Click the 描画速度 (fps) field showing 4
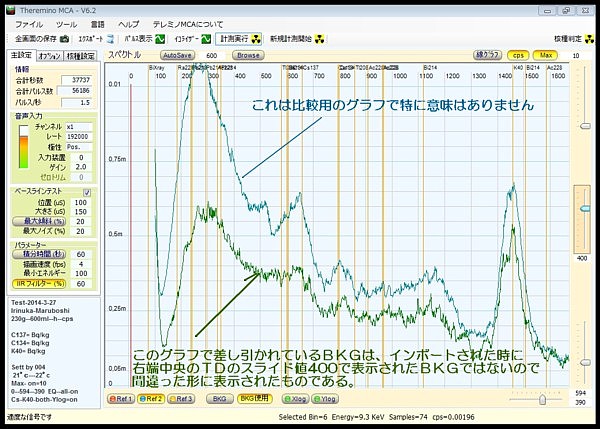This screenshot has width=600, height=429. point(81,264)
